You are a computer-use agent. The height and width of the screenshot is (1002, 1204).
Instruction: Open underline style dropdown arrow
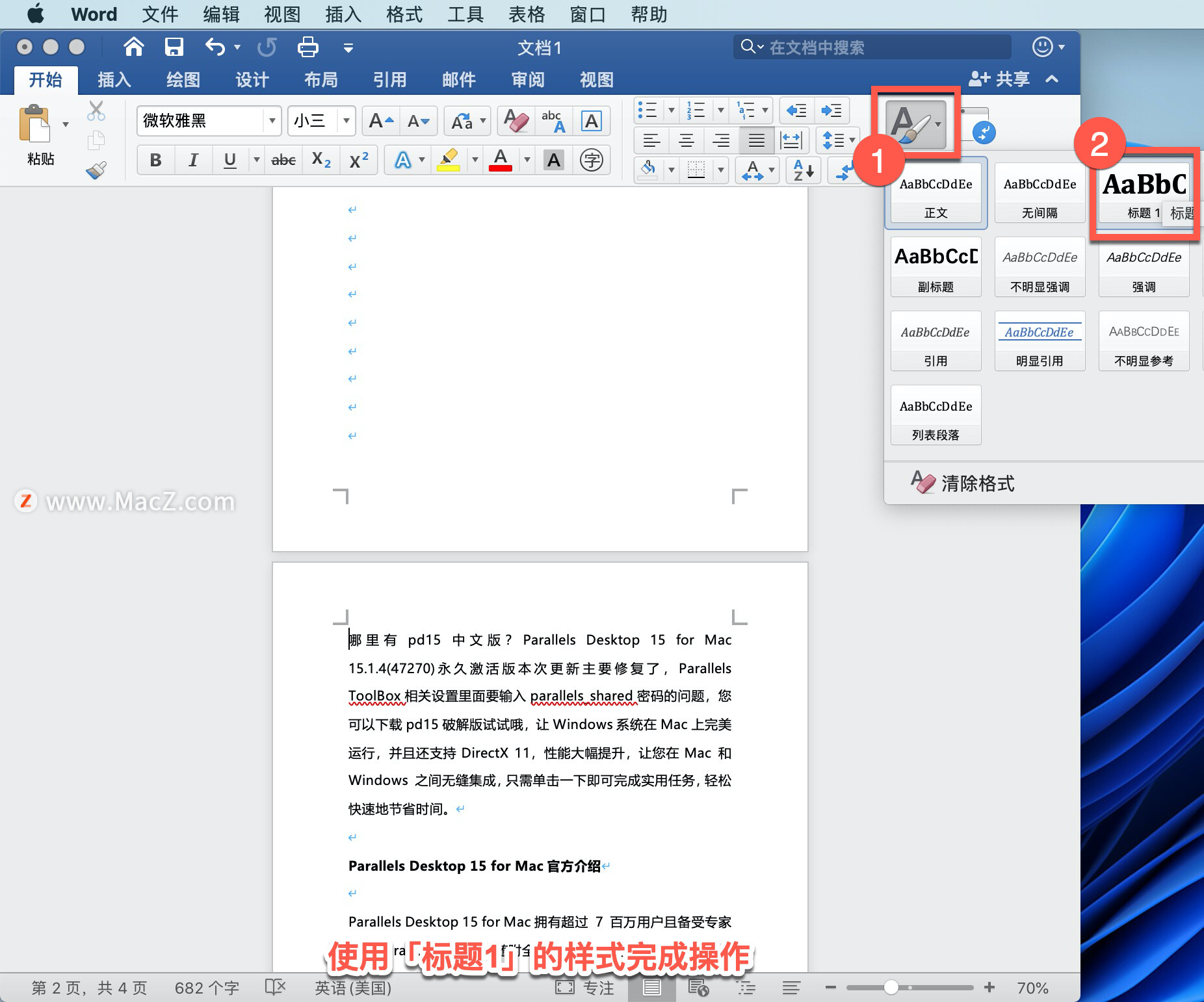257,160
